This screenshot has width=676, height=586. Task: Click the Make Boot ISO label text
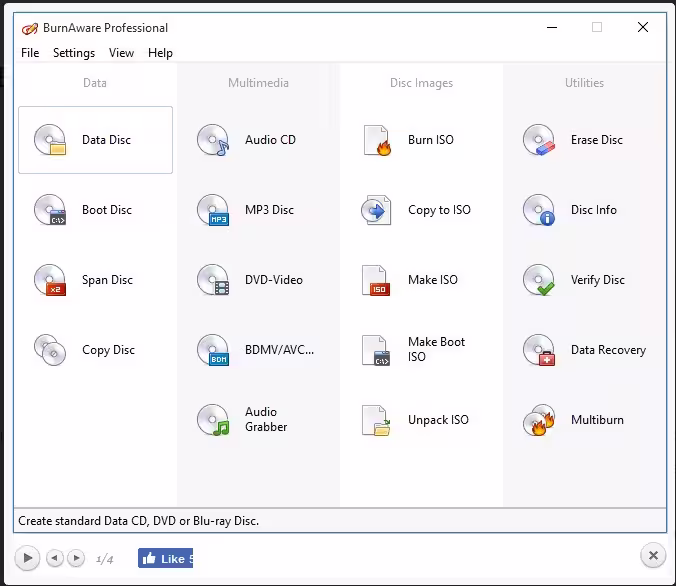pos(436,349)
